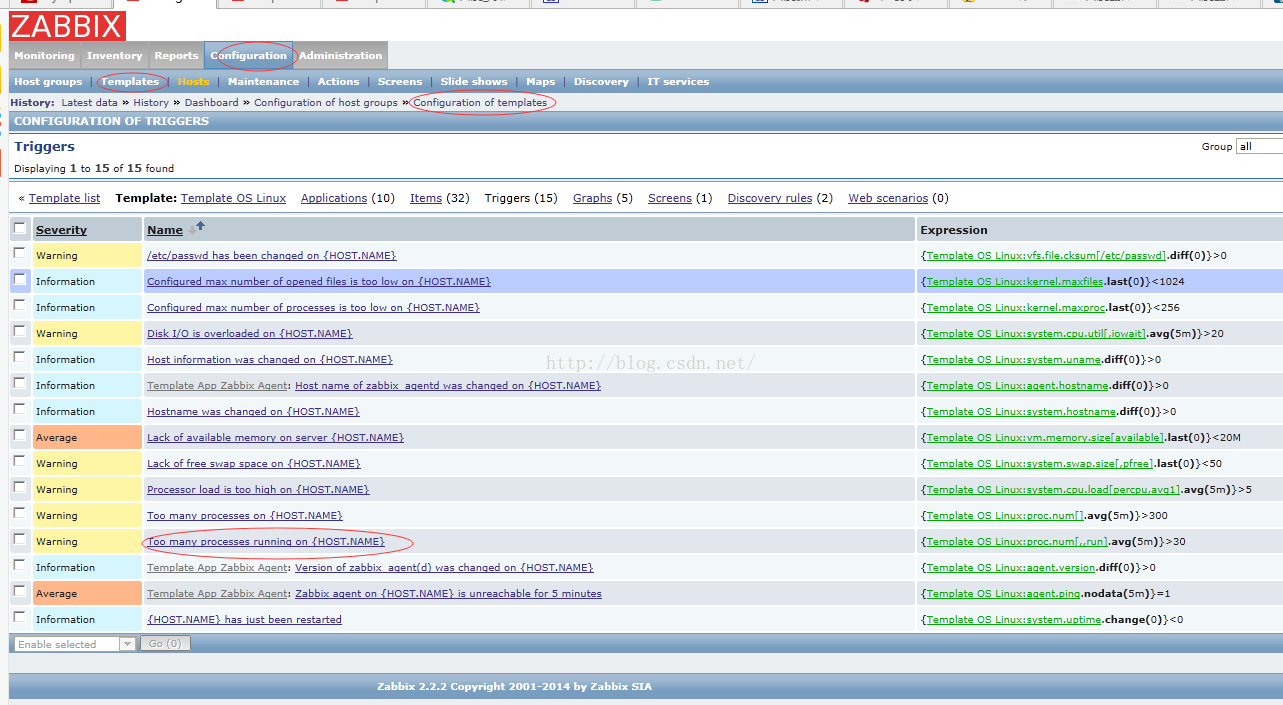Image resolution: width=1283 pixels, height=705 pixels.
Task: Click the Go (0) button
Action: pos(165,644)
